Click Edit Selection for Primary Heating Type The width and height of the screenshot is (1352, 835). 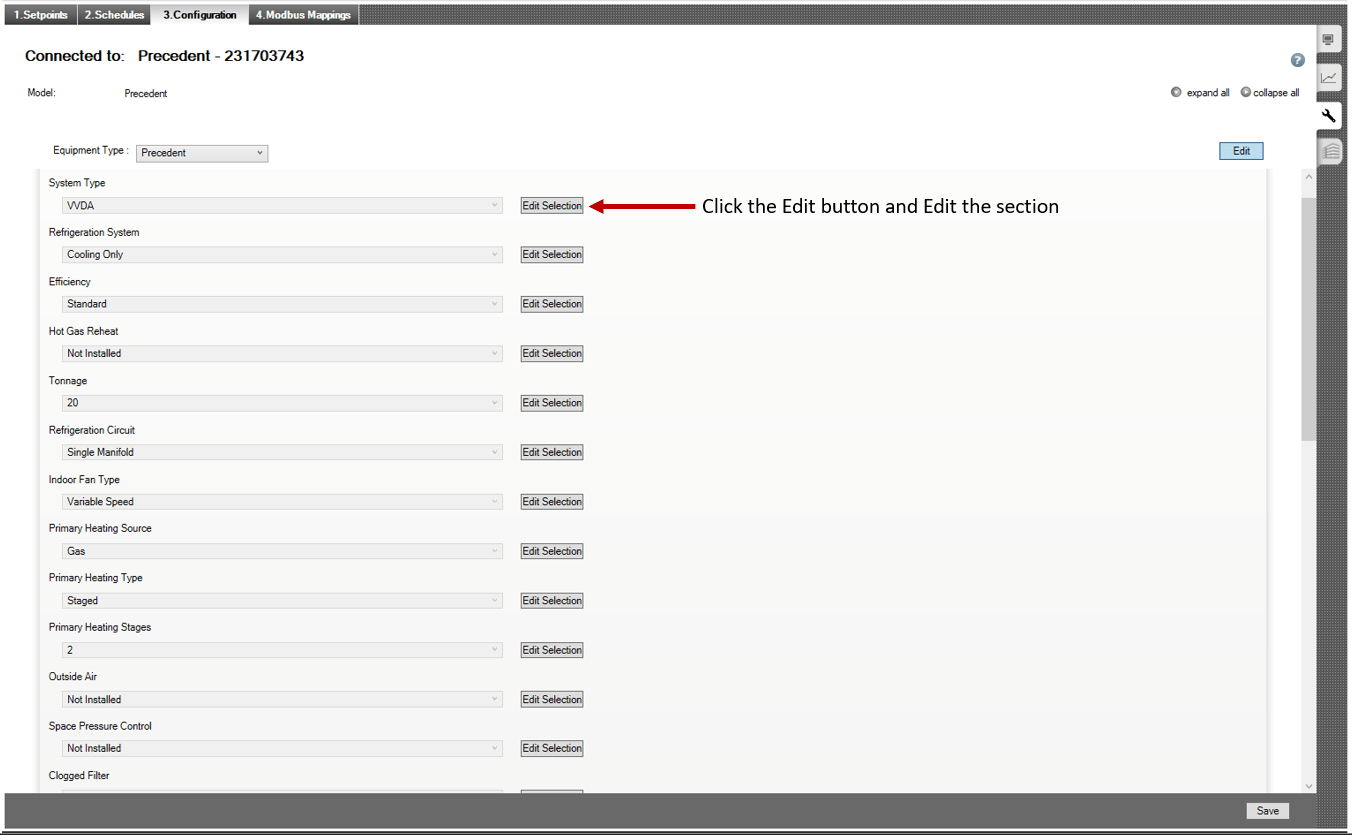pyautogui.click(x=552, y=601)
